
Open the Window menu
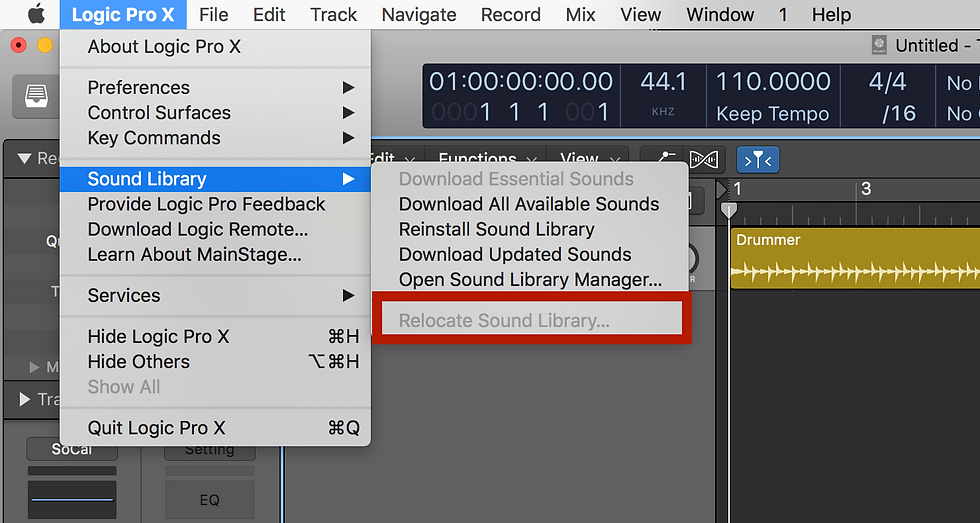[x=720, y=14]
